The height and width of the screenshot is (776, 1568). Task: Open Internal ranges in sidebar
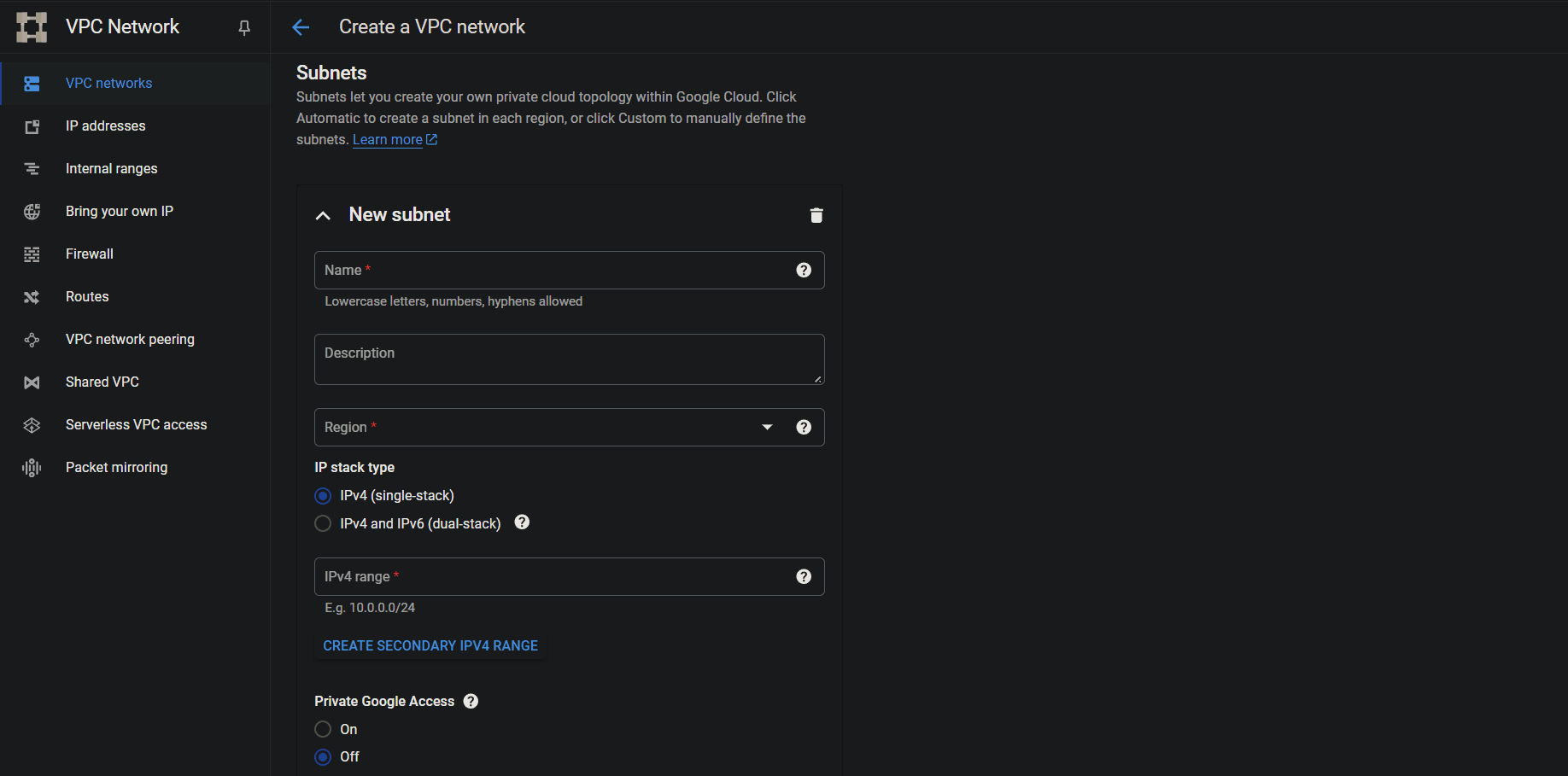pos(135,169)
